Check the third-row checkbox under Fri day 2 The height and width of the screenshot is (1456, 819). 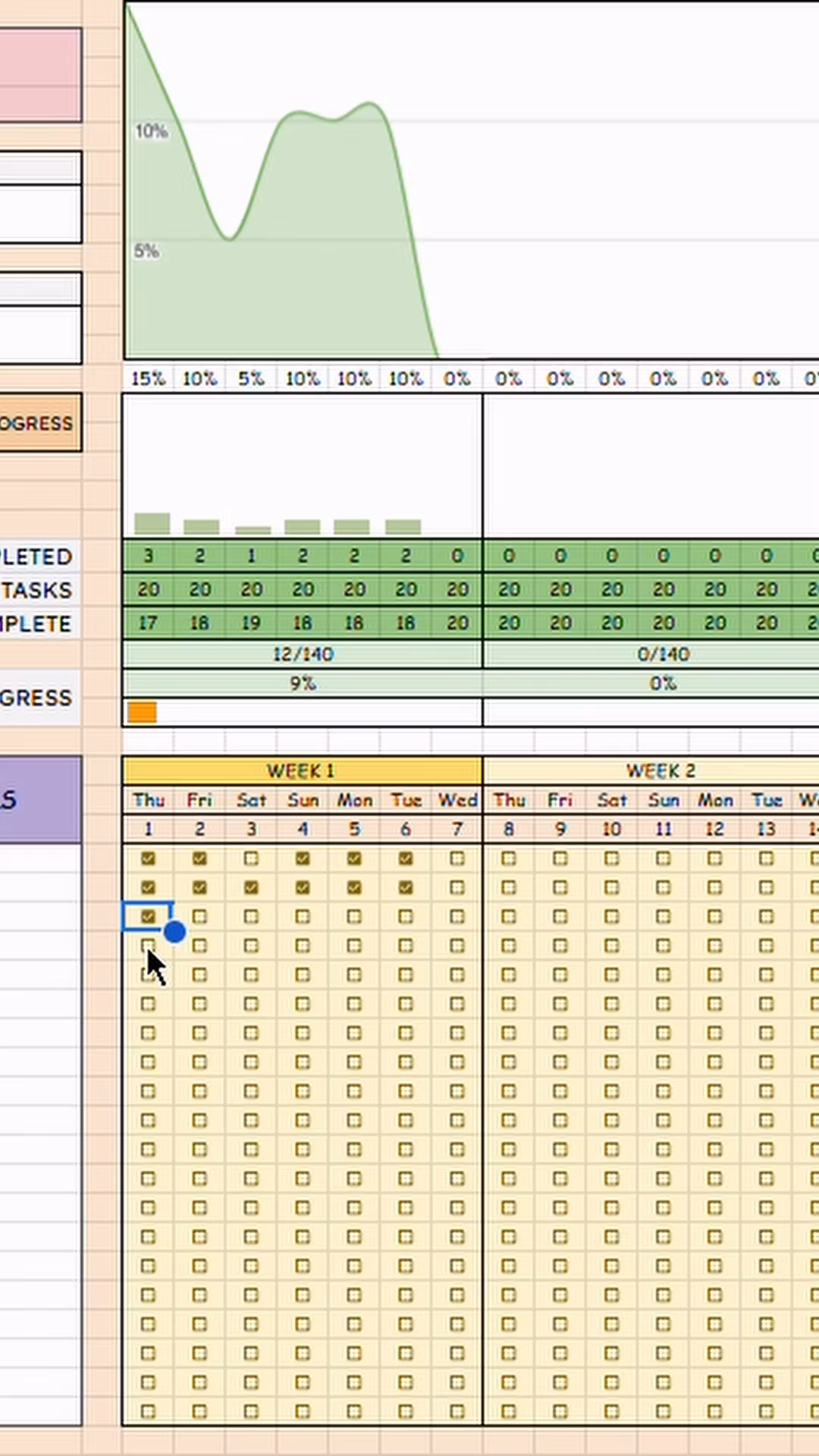[199, 917]
